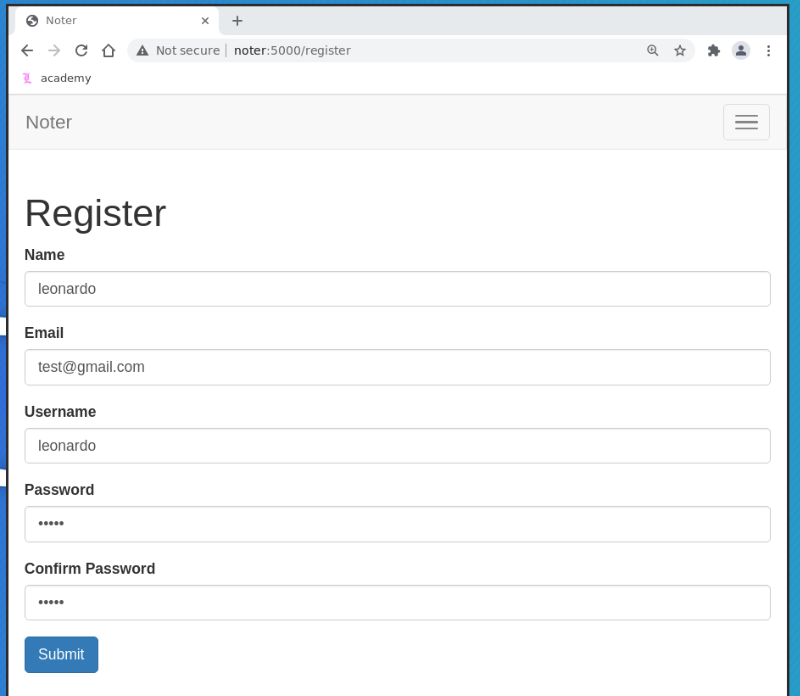
Task: Open a new tab with plus button
Action: click(x=237, y=21)
